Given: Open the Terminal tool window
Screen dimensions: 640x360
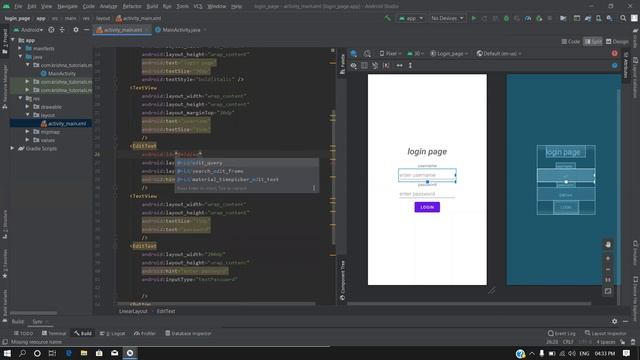Looking at the screenshot, I should click(x=53, y=333).
